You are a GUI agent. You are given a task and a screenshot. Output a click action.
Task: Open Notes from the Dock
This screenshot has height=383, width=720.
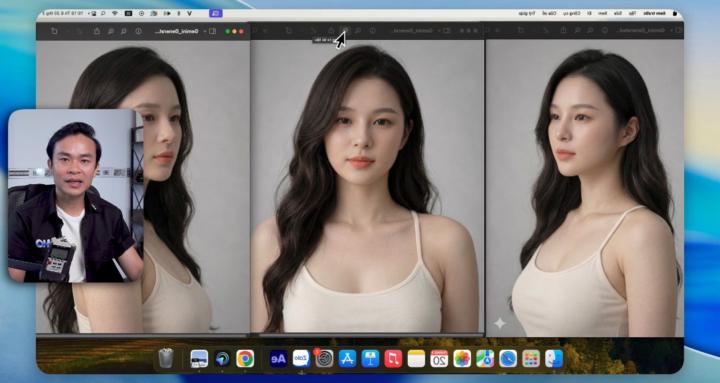(416, 359)
